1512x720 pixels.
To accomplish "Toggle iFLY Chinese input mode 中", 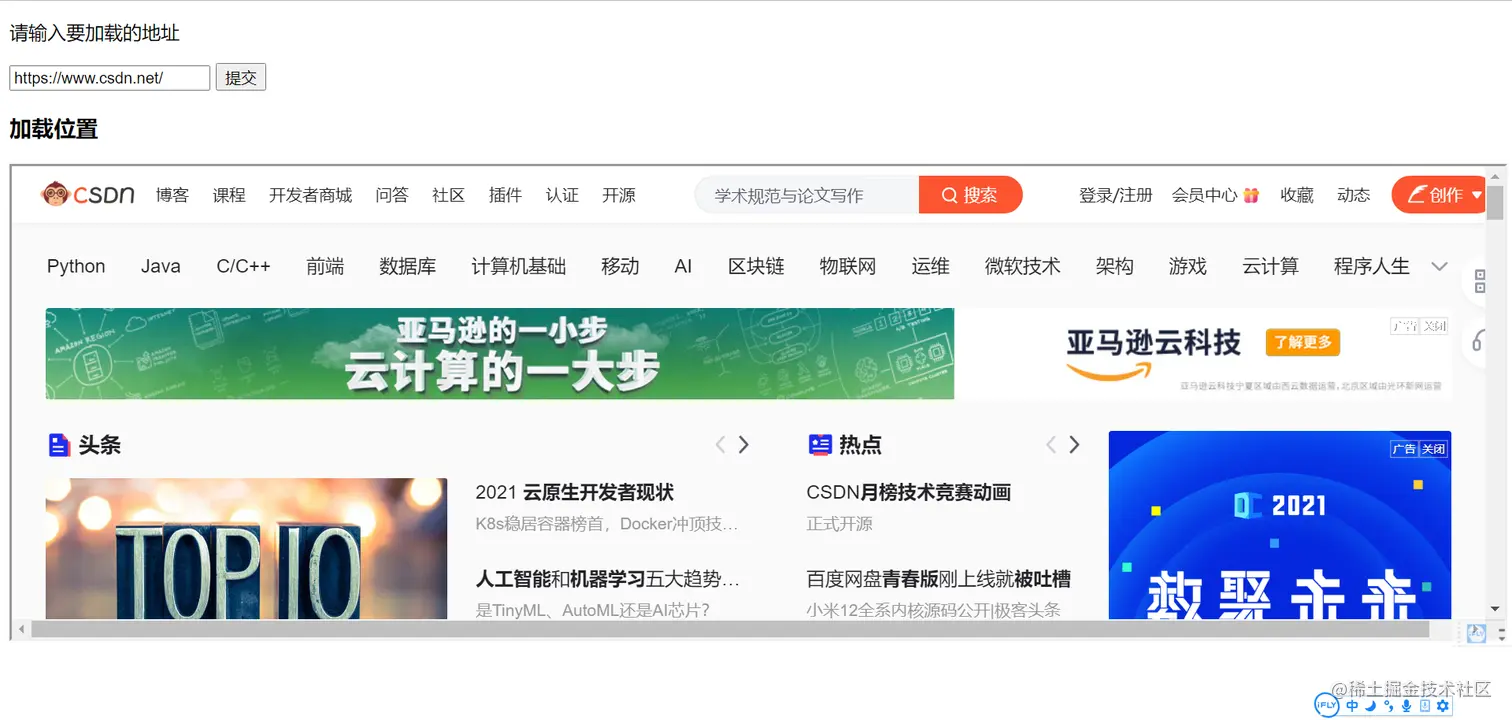I will coord(1352,706).
